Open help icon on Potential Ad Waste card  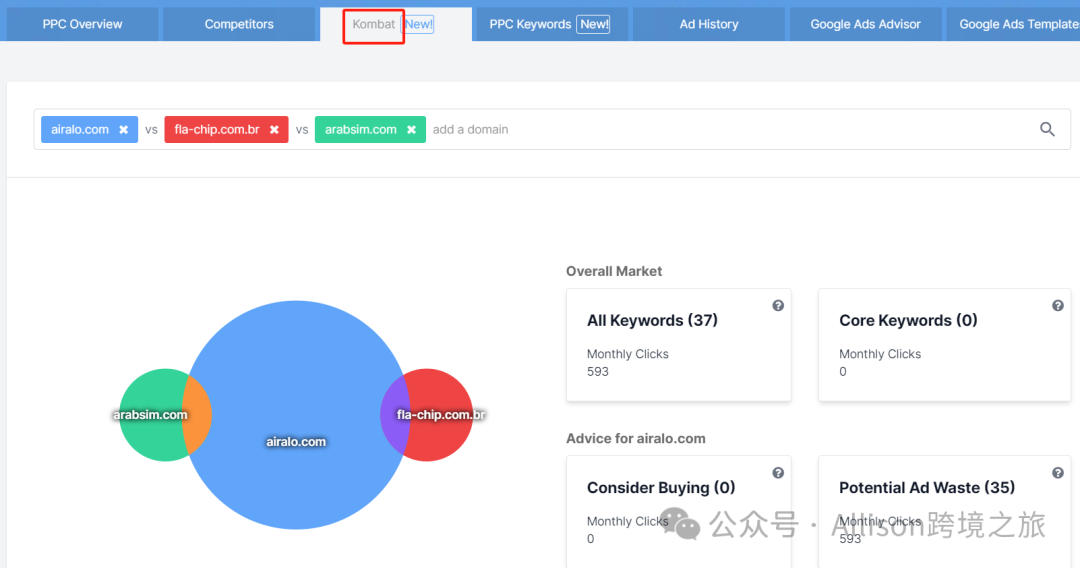coord(1057,473)
